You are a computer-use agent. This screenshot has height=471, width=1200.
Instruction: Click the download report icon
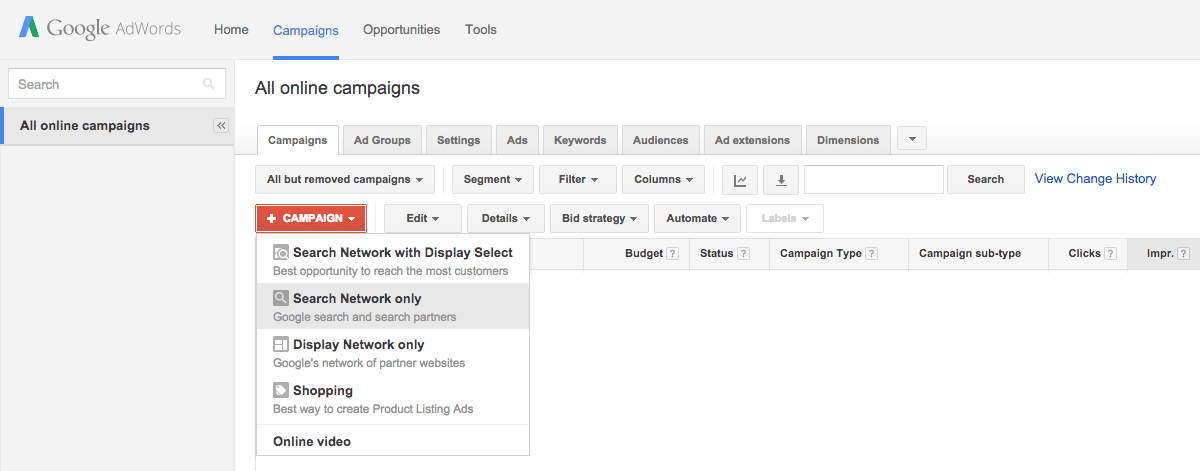click(x=781, y=180)
